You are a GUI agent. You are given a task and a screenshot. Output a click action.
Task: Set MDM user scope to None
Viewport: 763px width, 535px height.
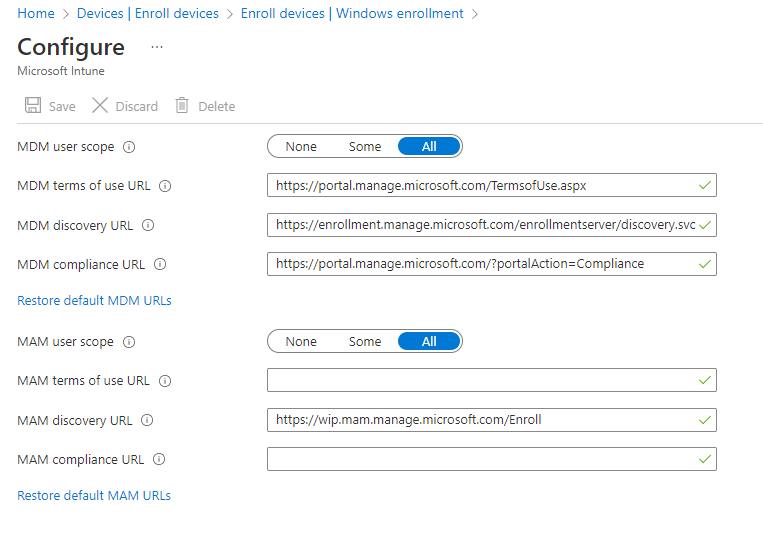click(301, 147)
